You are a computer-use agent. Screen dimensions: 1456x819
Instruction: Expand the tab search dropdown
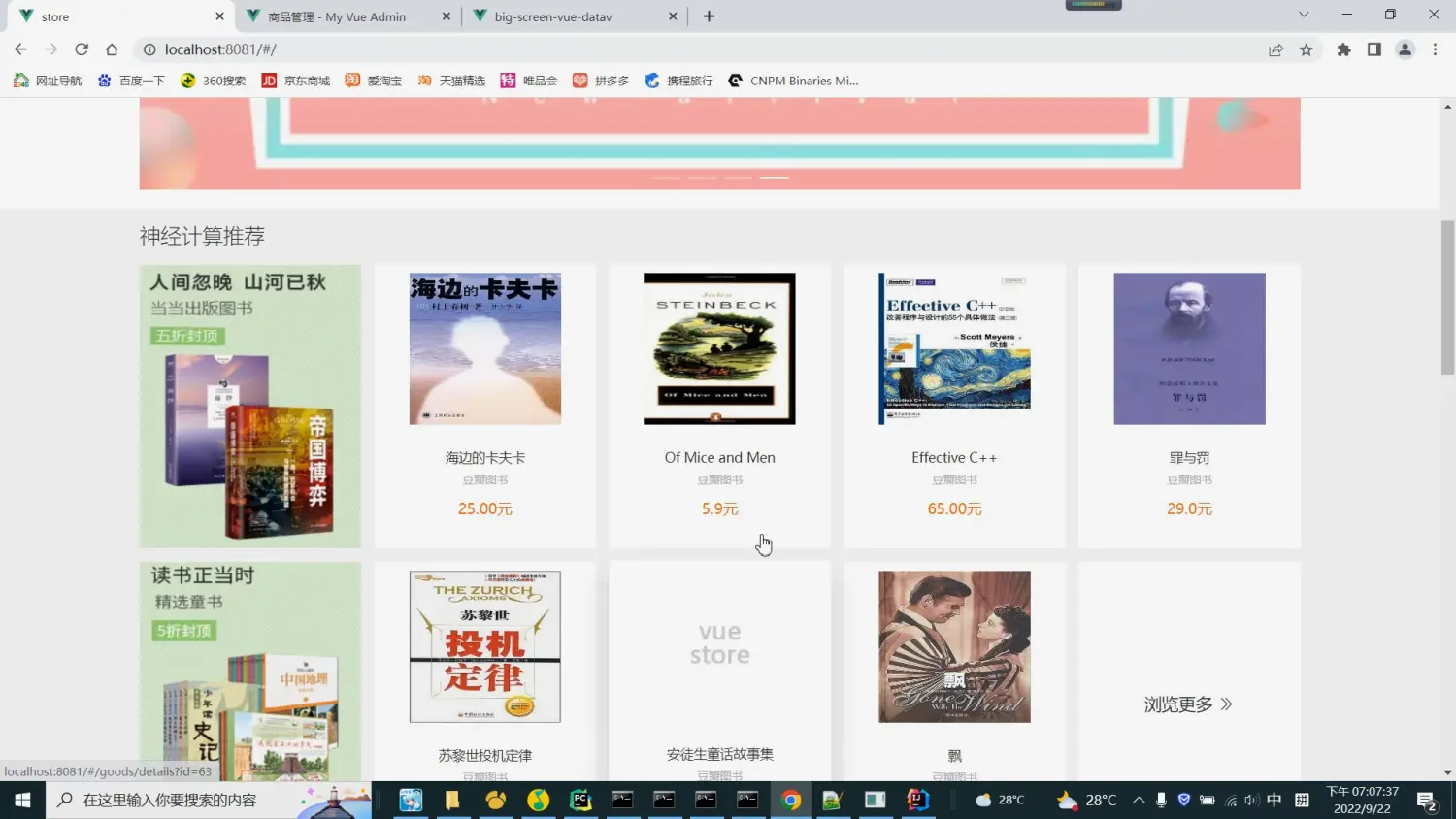pyautogui.click(x=1303, y=15)
